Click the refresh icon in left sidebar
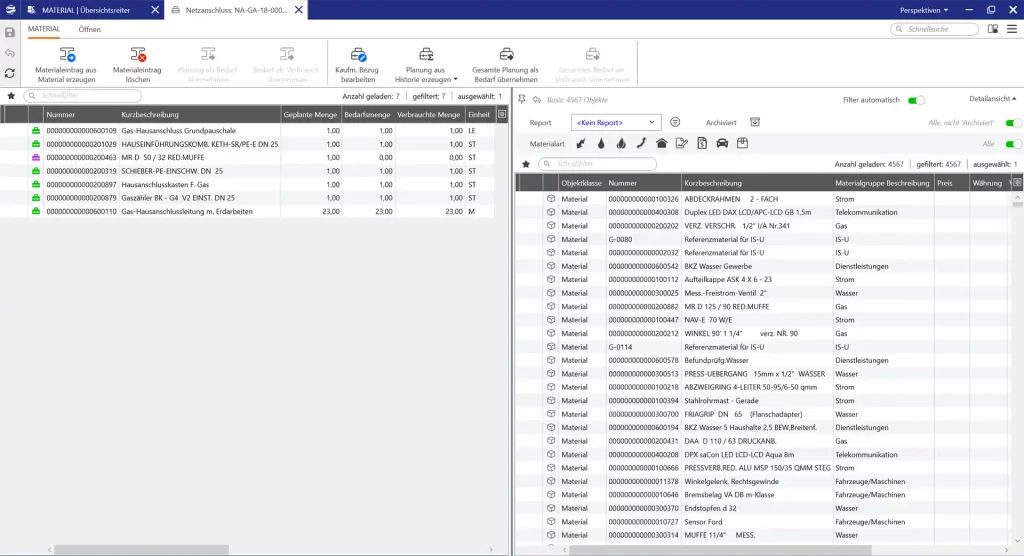 coord(10,73)
